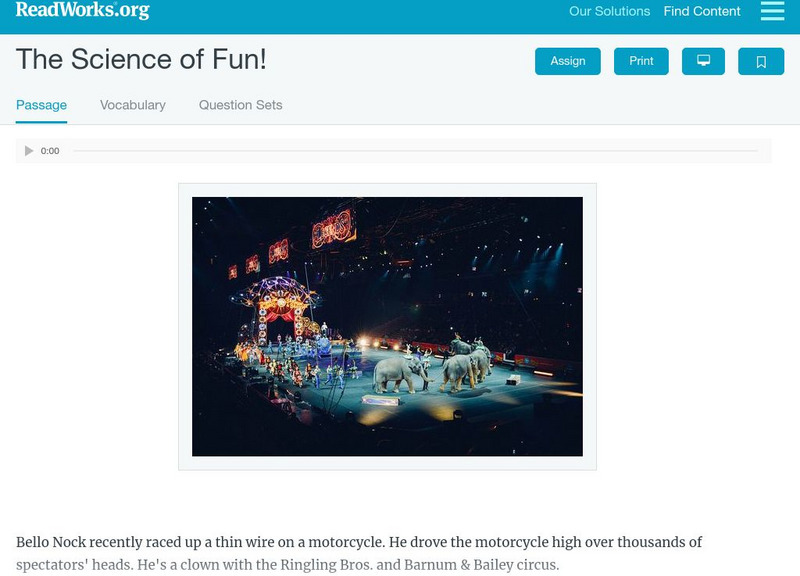
Task: Click the title The Science of Fun!
Action: [141, 59]
